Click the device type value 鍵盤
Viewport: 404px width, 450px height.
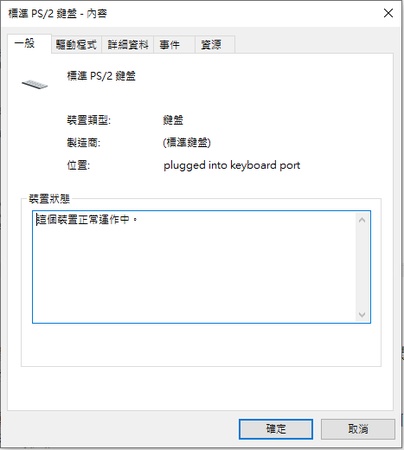click(x=173, y=120)
